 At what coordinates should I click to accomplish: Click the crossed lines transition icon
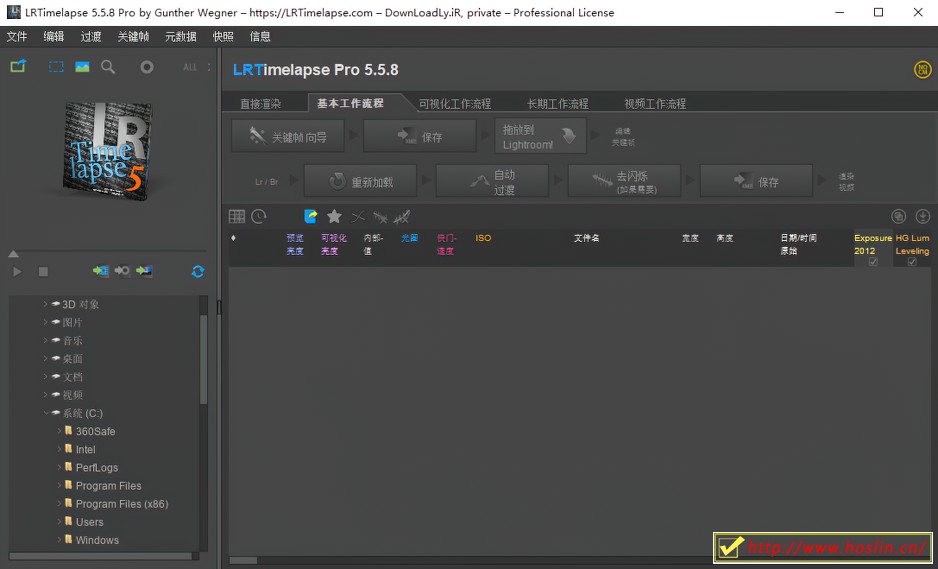tap(358, 217)
